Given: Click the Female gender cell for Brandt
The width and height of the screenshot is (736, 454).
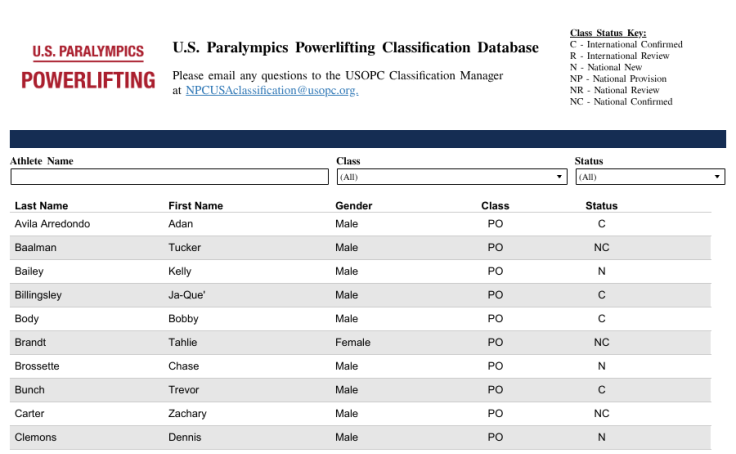Looking at the screenshot, I should coord(352,342).
